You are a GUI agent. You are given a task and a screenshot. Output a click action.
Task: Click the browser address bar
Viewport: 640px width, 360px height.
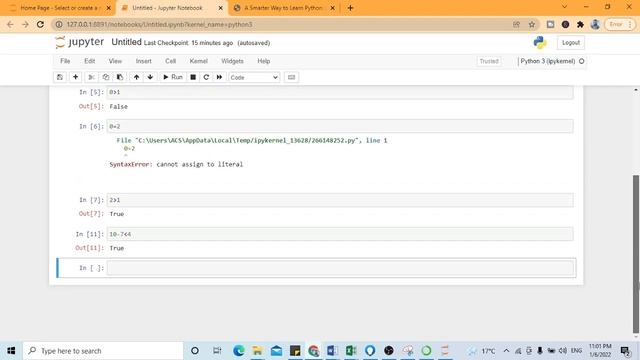(282, 24)
